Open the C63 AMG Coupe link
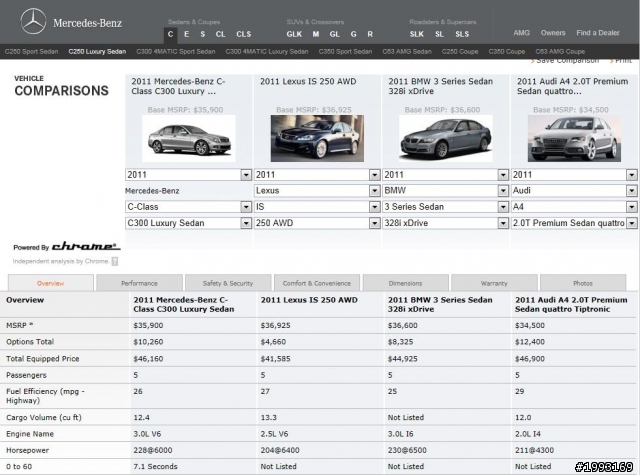The height and width of the screenshot is (475, 640). click(560, 51)
